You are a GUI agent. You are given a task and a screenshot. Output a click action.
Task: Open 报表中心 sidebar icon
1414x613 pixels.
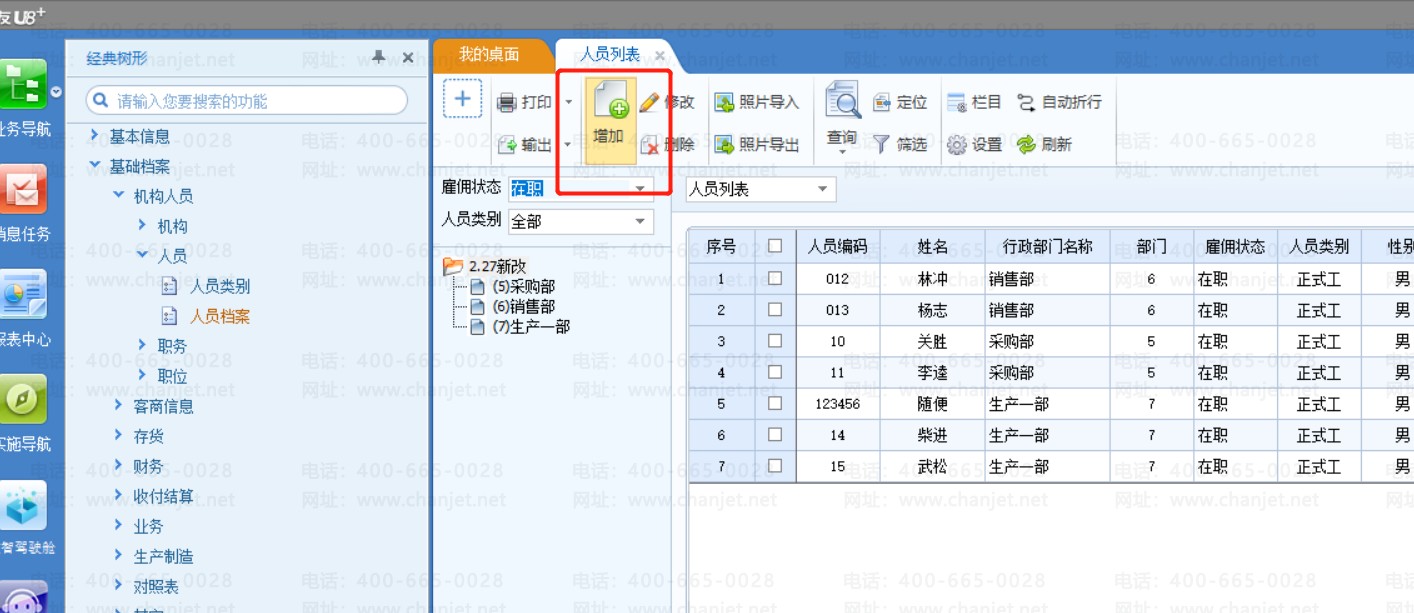(x=22, y=294)
